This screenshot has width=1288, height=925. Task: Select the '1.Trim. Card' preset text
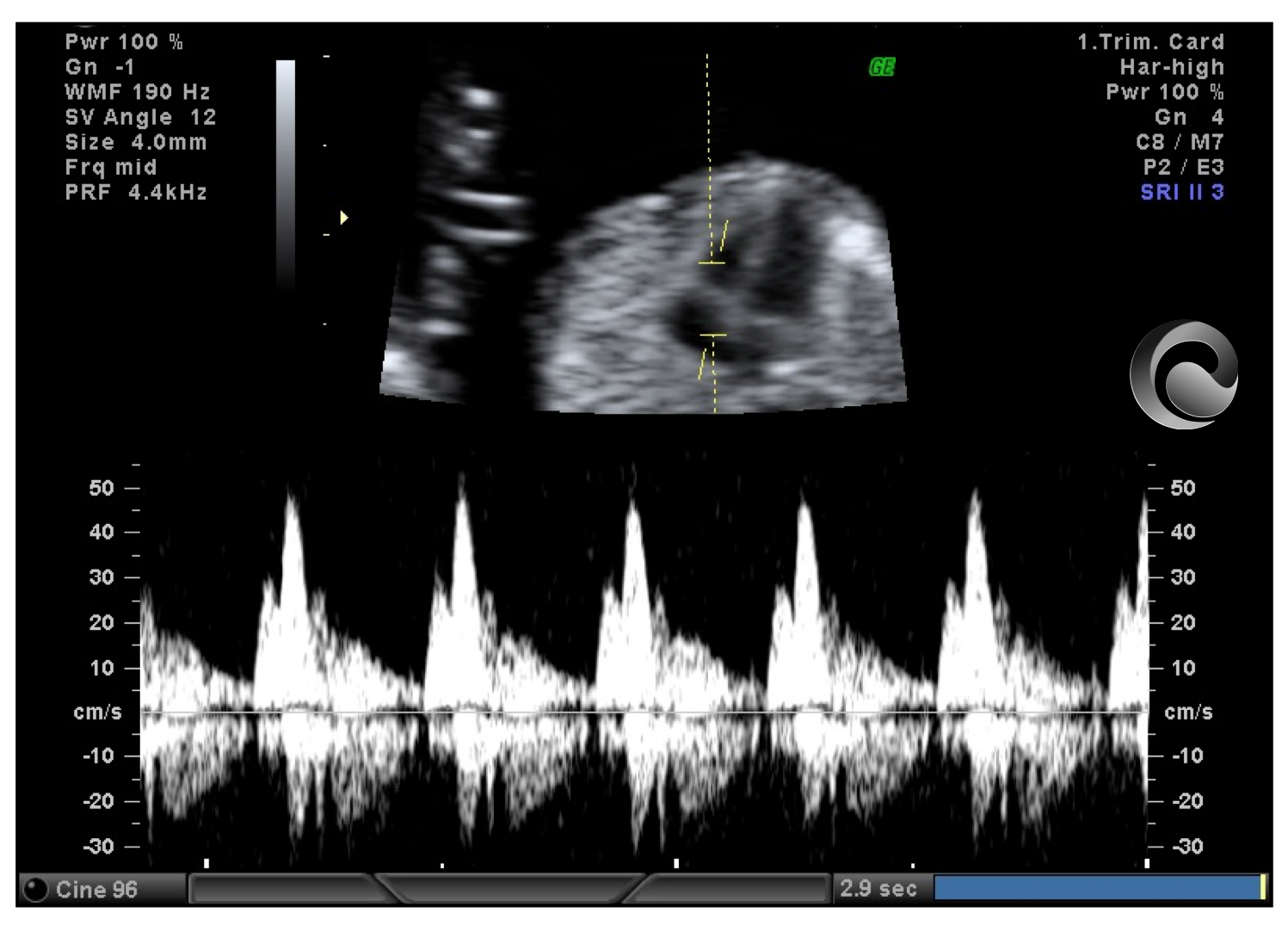[1150, 42]
